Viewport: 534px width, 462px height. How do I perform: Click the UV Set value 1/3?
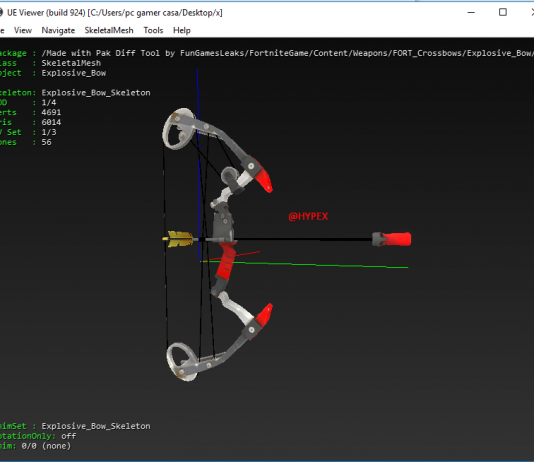tap(49, 132)
